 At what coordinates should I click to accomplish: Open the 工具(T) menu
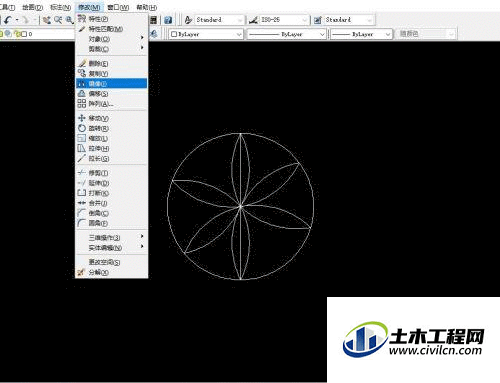[7, 7]
